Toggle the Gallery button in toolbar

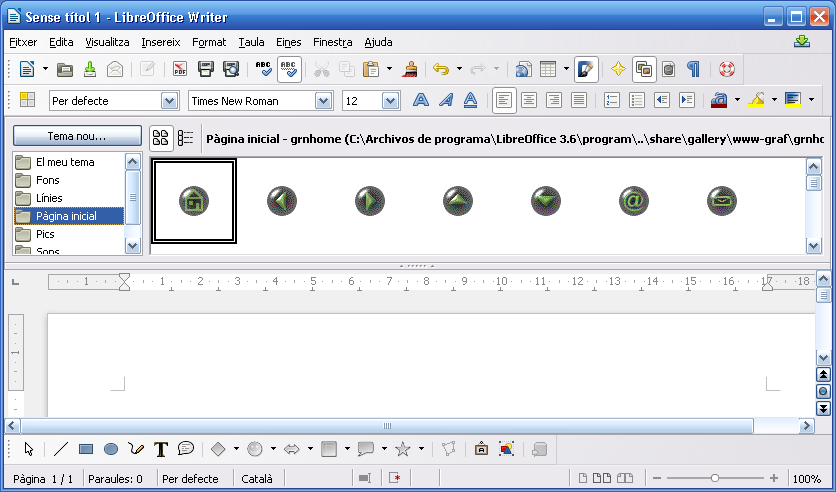point(644,69)
